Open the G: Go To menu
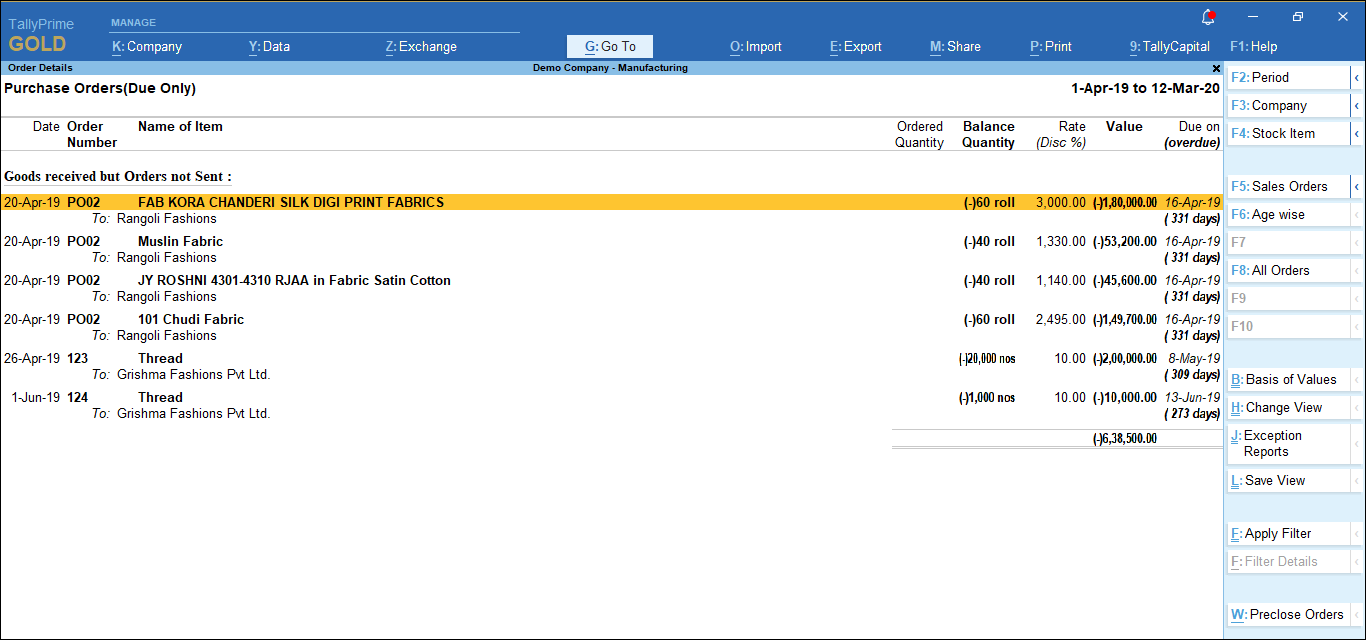 tap(609, 46)
